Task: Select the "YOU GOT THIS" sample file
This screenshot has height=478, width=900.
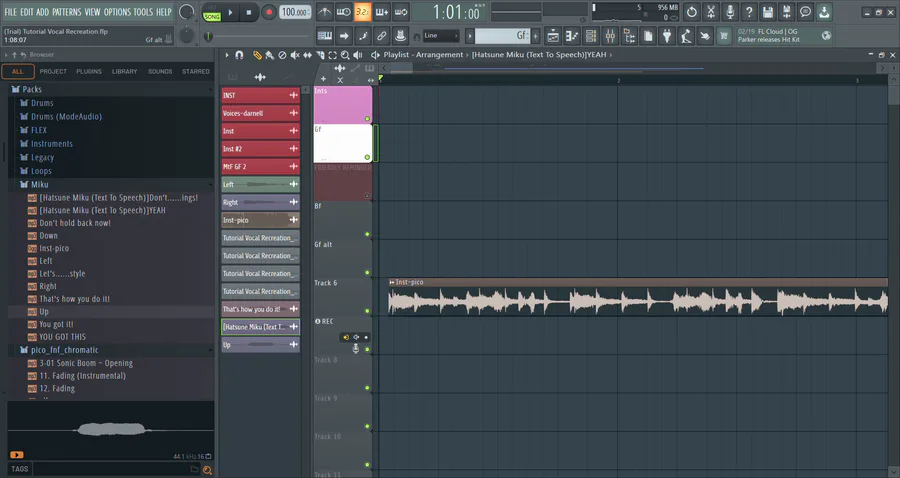Action: pos(62,337)
